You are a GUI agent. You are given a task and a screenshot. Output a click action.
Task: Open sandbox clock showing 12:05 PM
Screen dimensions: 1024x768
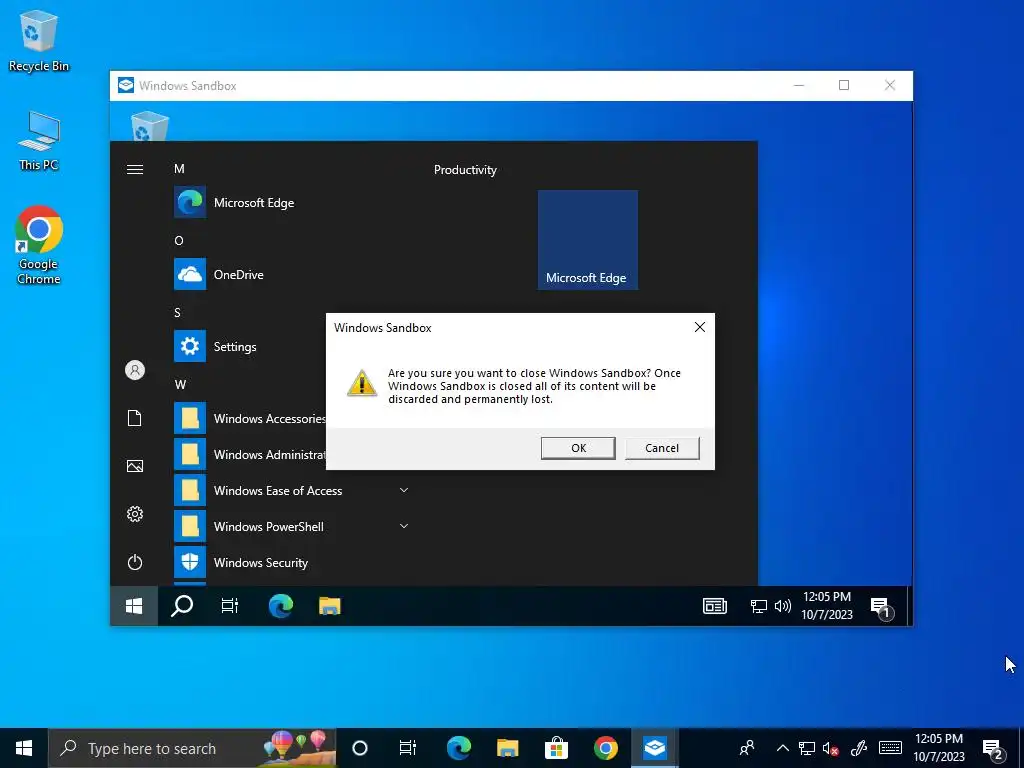827,605
